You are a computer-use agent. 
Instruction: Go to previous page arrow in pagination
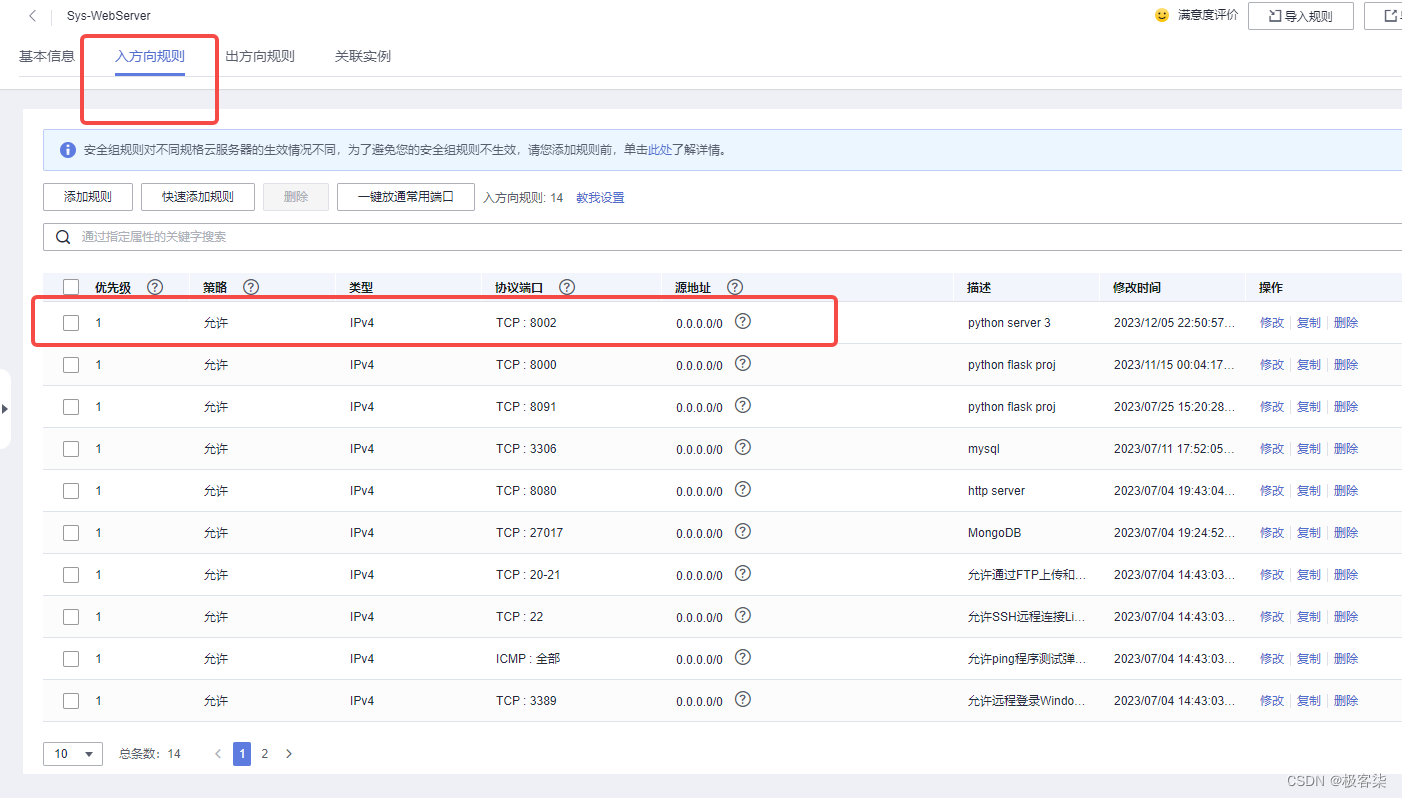pyautogui.click(x=218, y=754)
